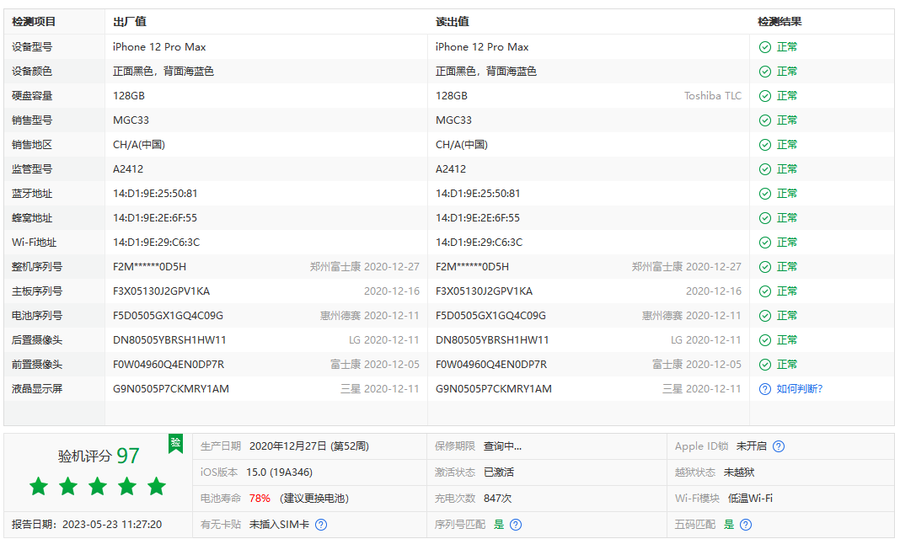Select factory MGC33 sales model value
This screenshot has height=539, width=900.
(131, 121)
